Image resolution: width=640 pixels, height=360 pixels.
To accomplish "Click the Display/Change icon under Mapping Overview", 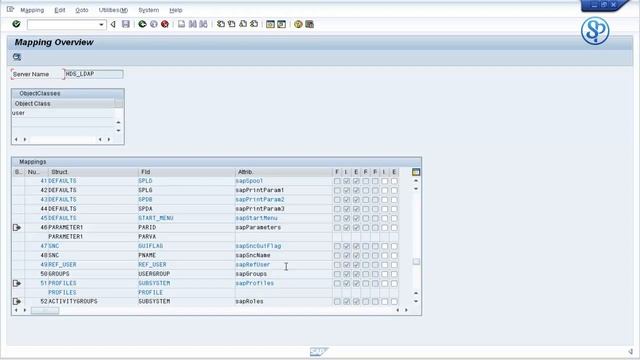I will 17,57.
